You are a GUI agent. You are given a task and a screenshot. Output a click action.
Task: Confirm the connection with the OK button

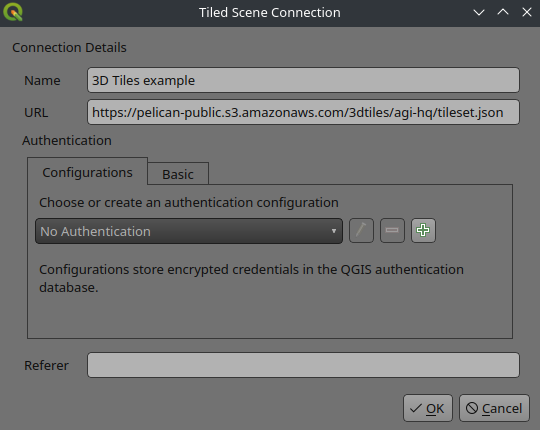click(x=428, y=408)
